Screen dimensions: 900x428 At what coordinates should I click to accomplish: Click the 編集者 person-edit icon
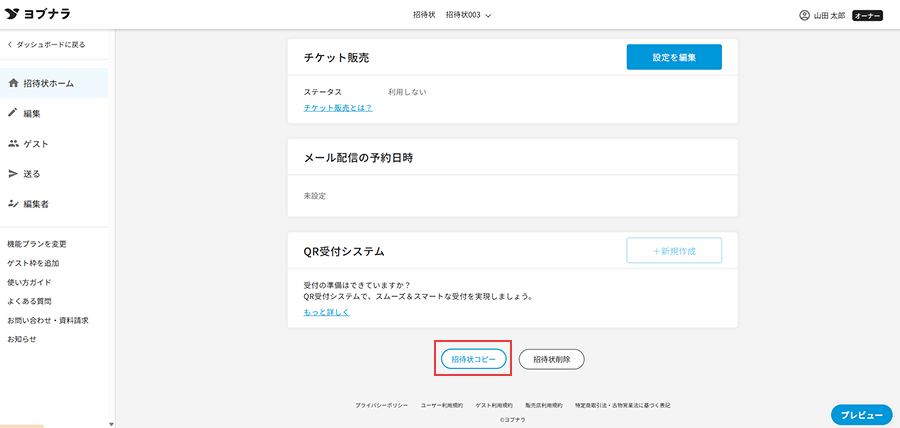(13, 203)
